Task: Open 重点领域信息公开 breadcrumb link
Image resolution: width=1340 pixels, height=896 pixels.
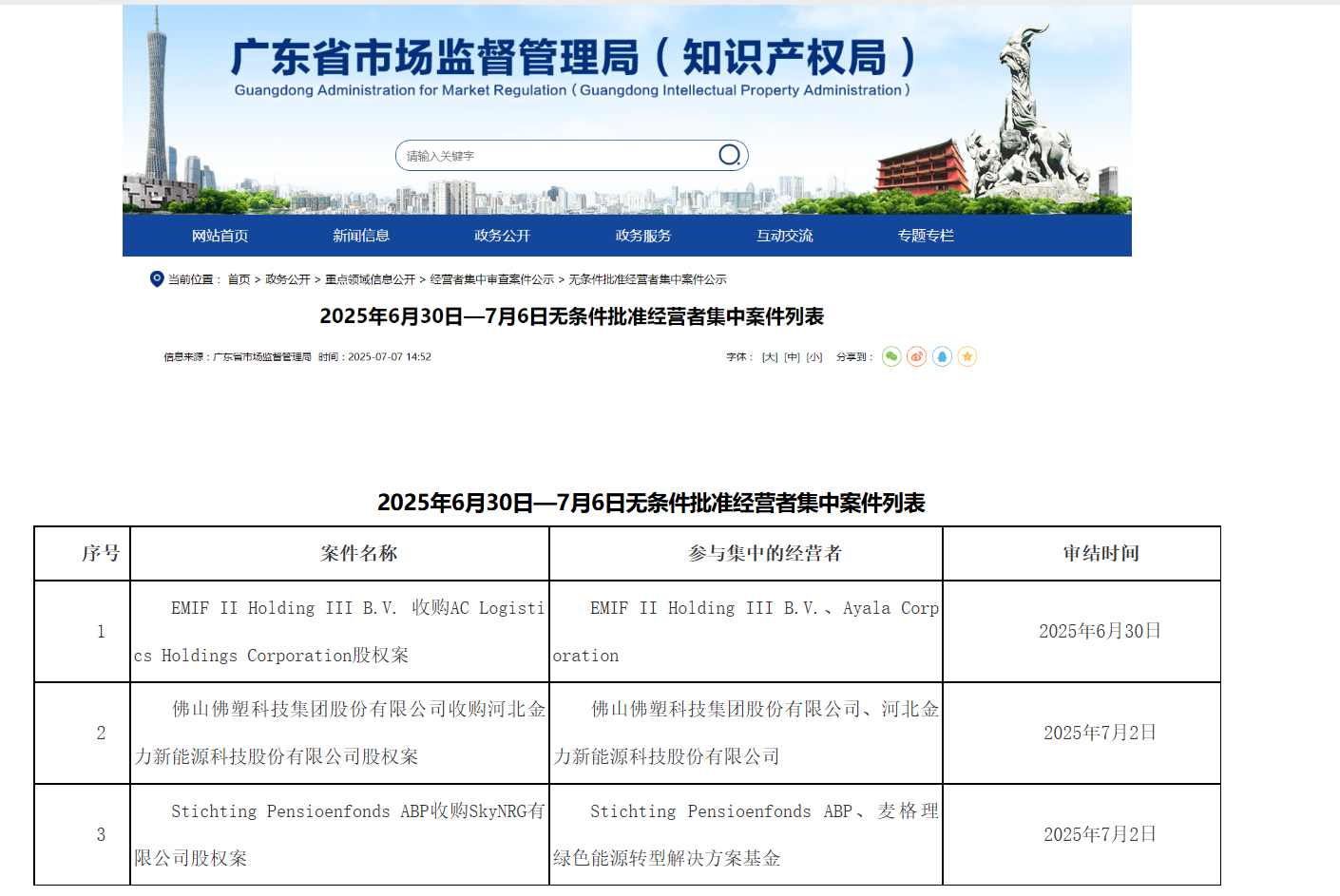Action: pyautogui.click(x=370, y=279)
